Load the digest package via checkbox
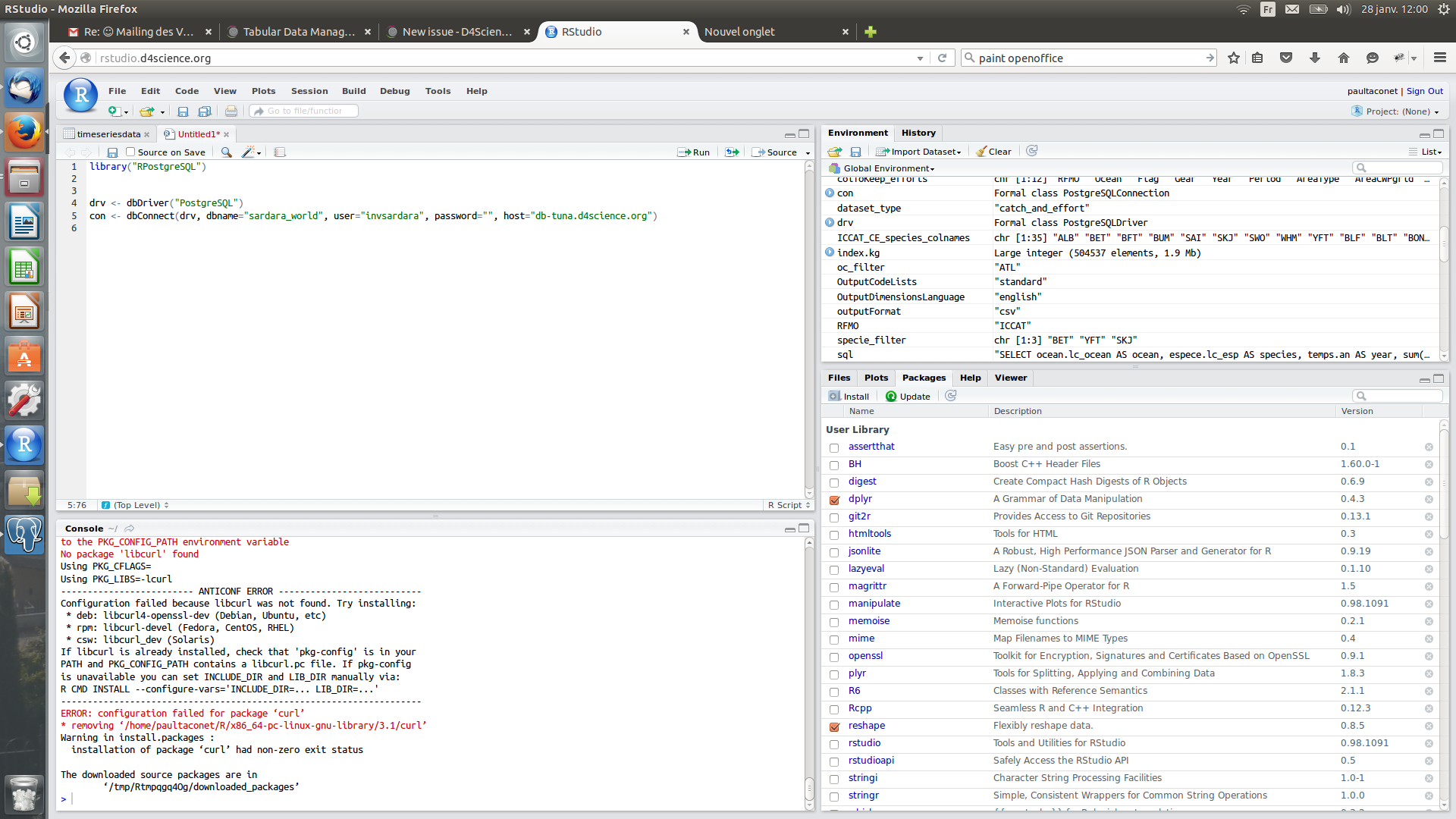1456x819 pixels. pyautogui.click(x=834, y=482)
